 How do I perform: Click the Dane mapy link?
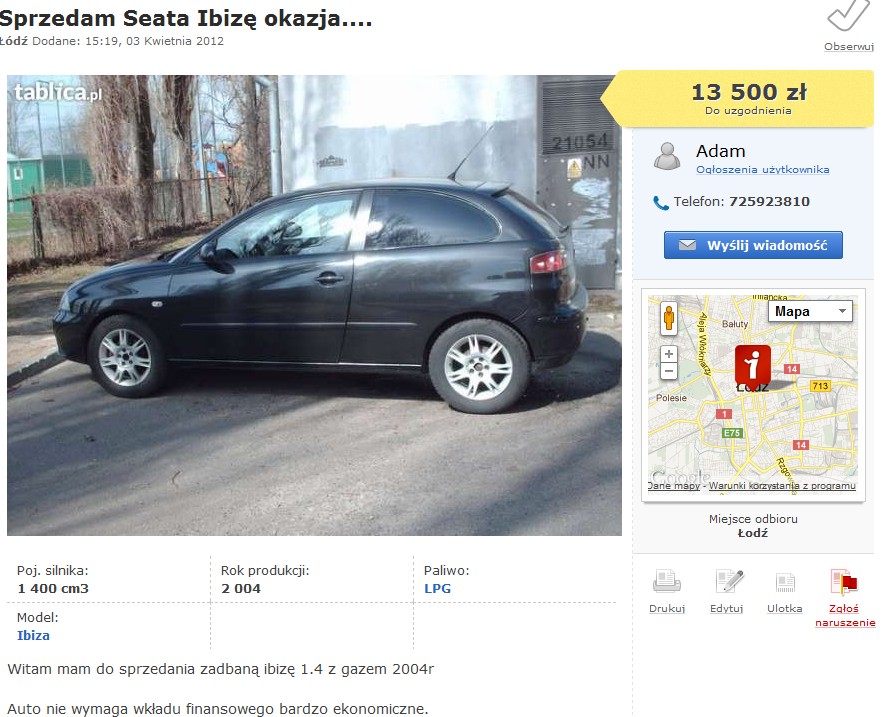point(674,486)
